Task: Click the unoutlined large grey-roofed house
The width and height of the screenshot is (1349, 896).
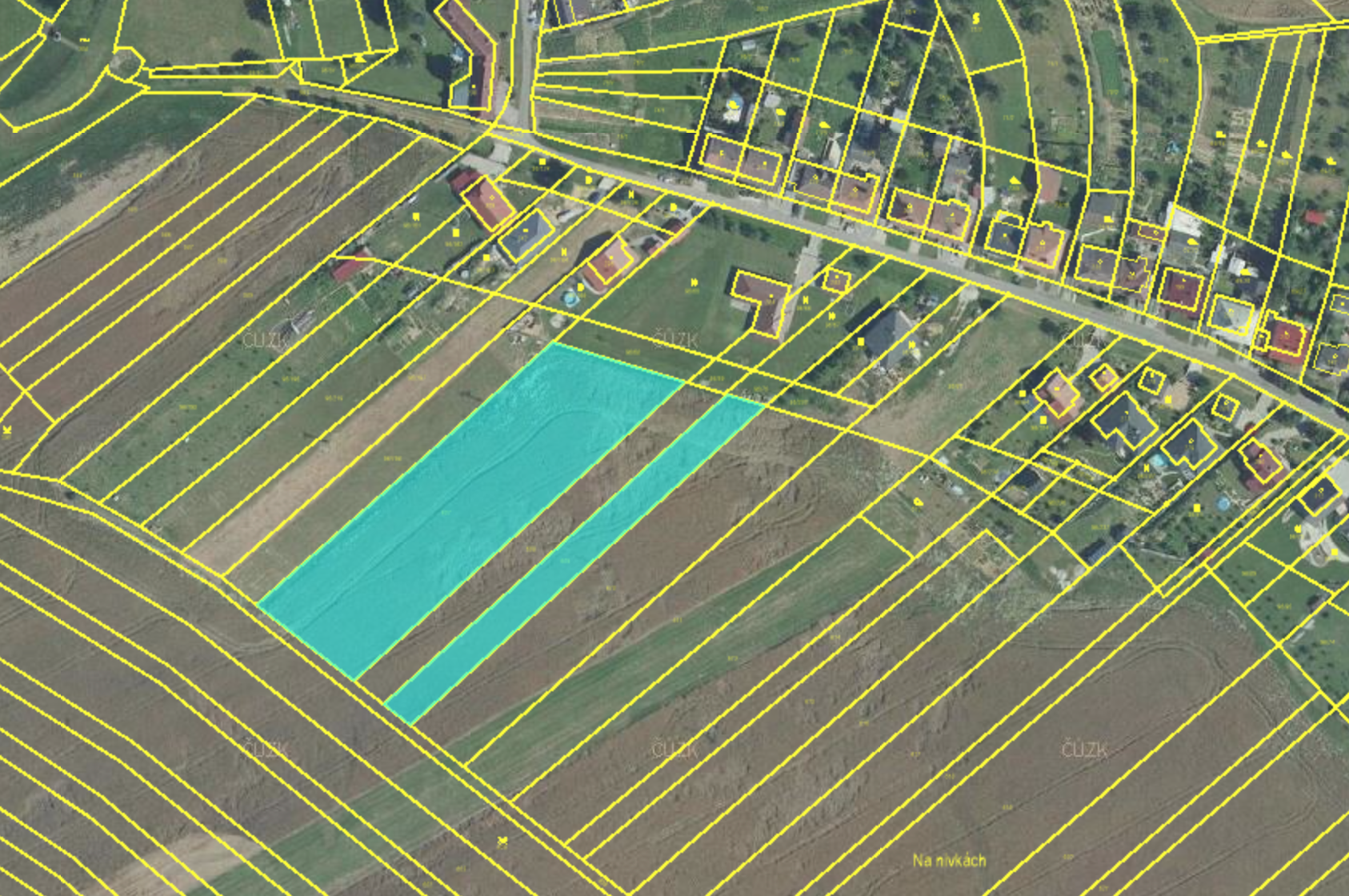Action: pyautogui.click(x=890, y=334)
